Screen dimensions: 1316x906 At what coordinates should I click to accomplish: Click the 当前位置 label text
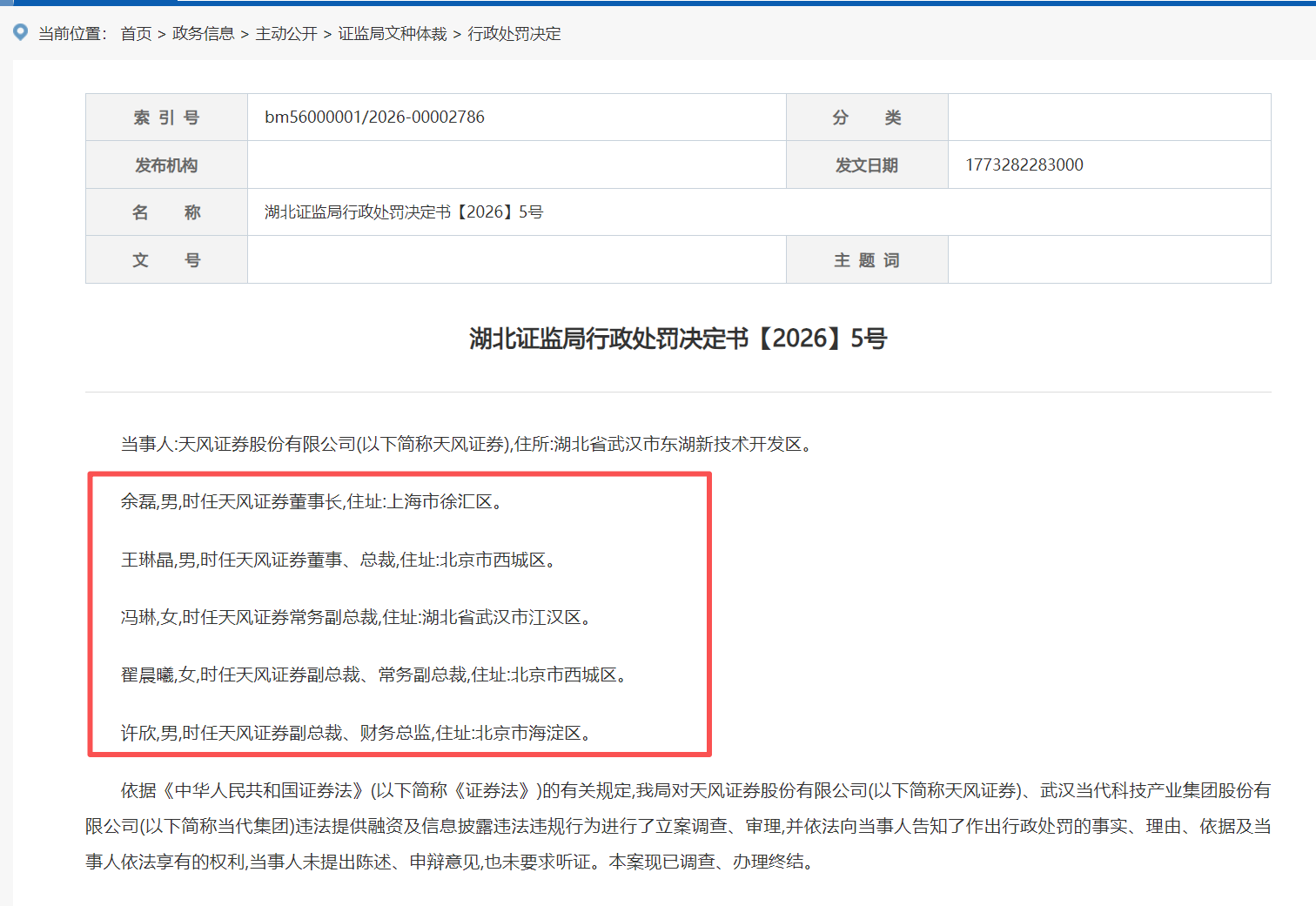click(x=72, y=34)
